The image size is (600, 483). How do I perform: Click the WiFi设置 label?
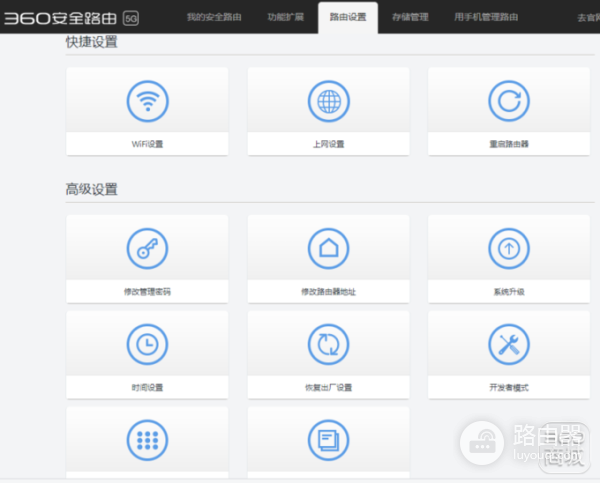click(147, 144)
